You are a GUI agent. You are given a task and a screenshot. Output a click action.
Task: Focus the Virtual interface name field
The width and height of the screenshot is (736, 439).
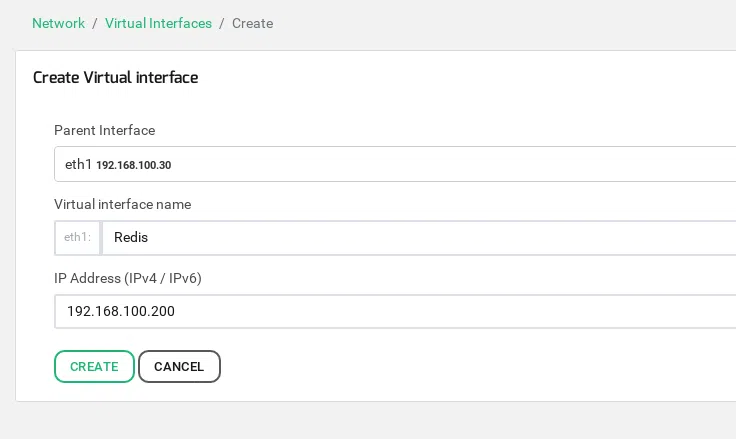pyautogui.click(x=420, y=238)
